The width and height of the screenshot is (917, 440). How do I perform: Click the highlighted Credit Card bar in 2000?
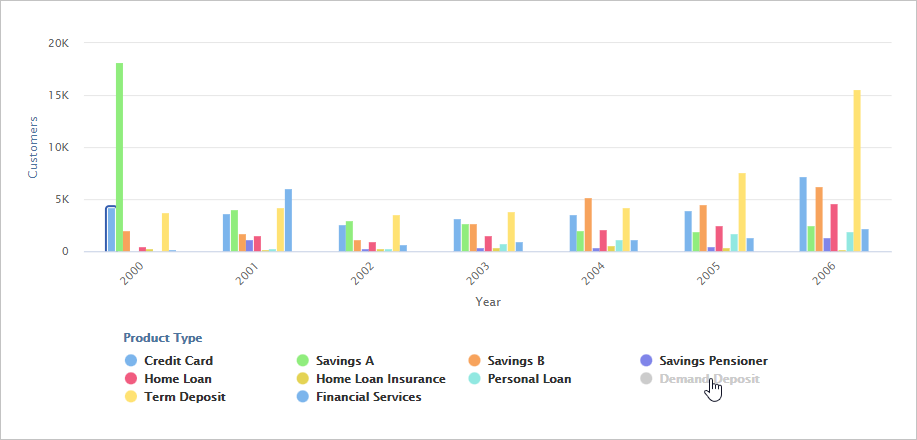(111, 229)
